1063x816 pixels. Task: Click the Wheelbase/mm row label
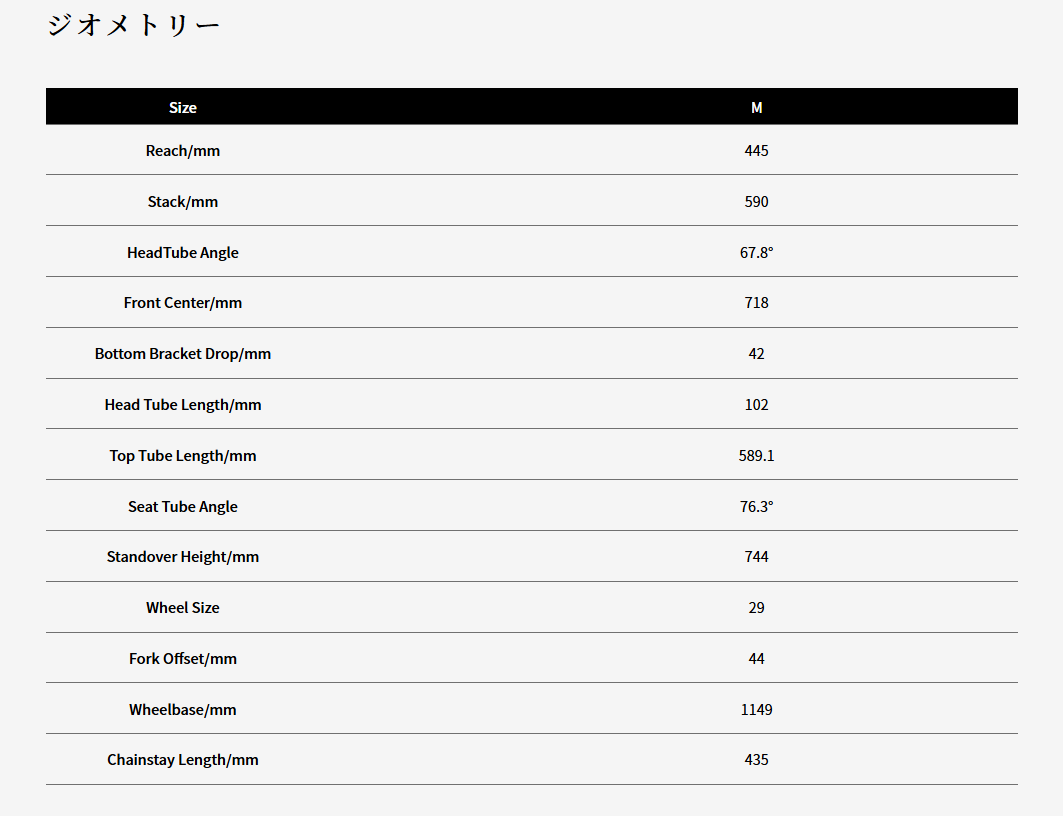point(183,710)
